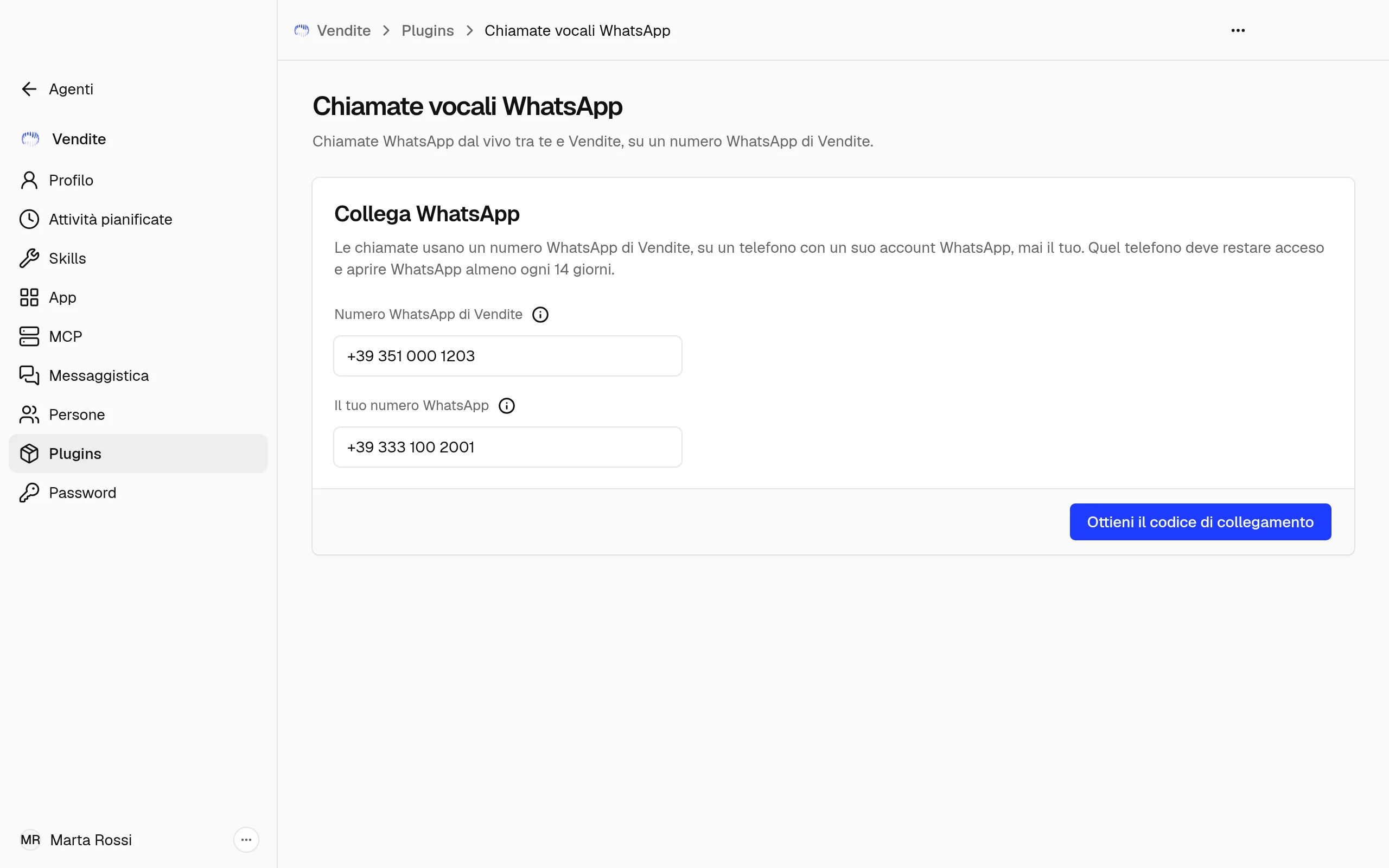Screen dimensions: 1389x868
Task: Select App in the sidebar
Action: coord(138,297)
